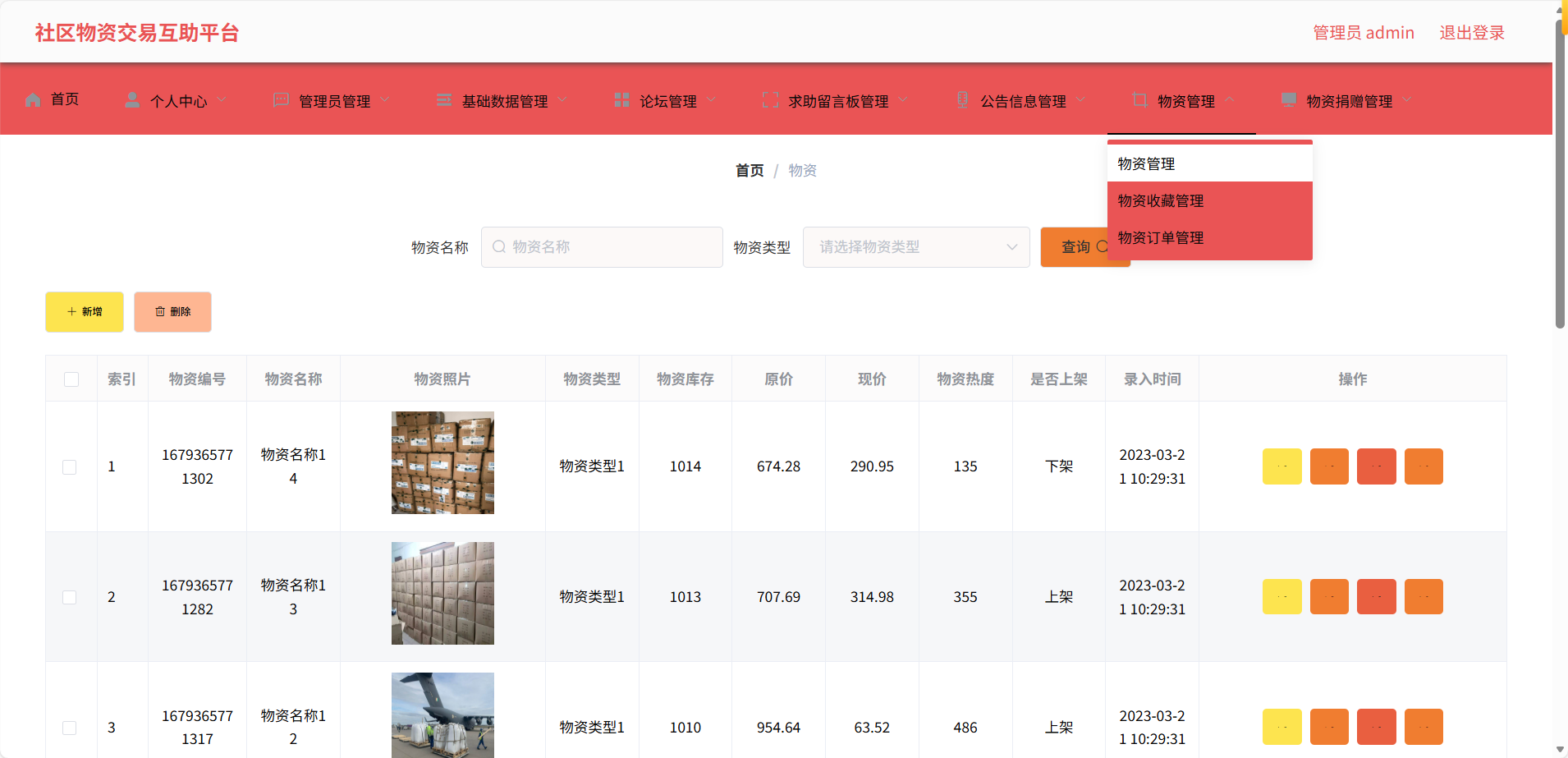Click the red action button in row 3

coord(1377,727)
